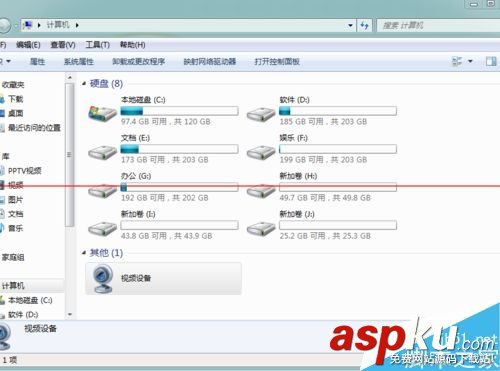Select the 视频设备 webcam icon in file list
The image size is (500, 371).
click(x=102, y=278)
